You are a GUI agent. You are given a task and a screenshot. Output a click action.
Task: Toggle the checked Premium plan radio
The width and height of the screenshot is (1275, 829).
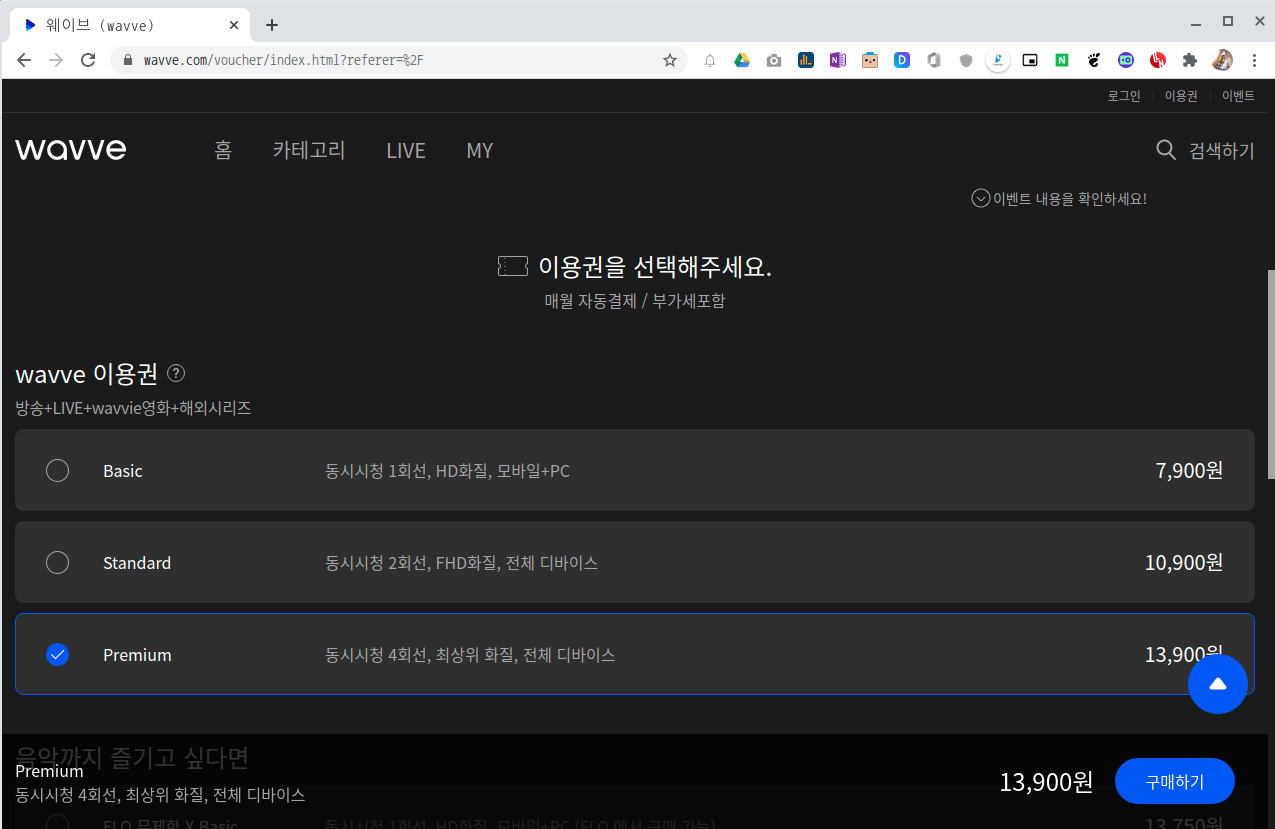click(x=58, y=655)
